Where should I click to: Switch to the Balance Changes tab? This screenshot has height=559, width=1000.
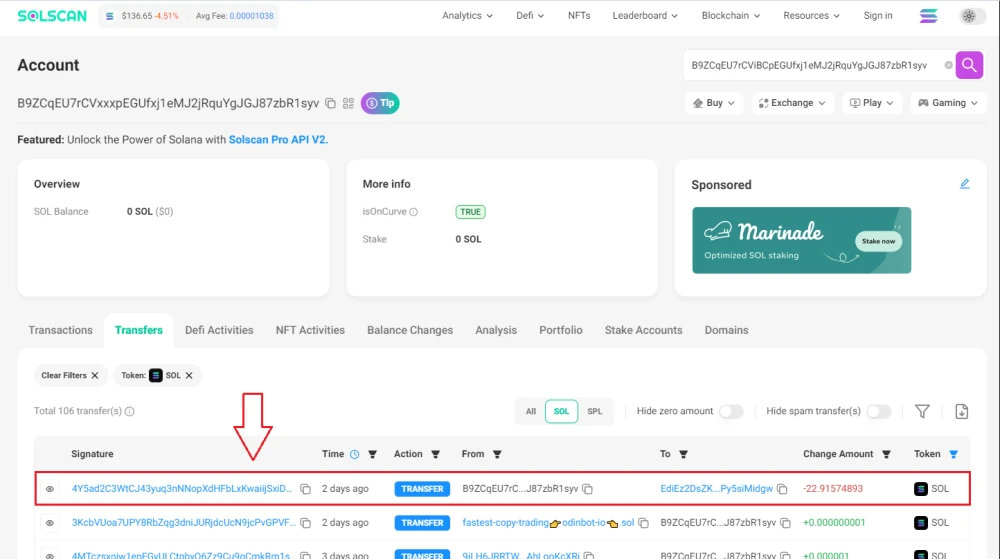pos(410,330)
